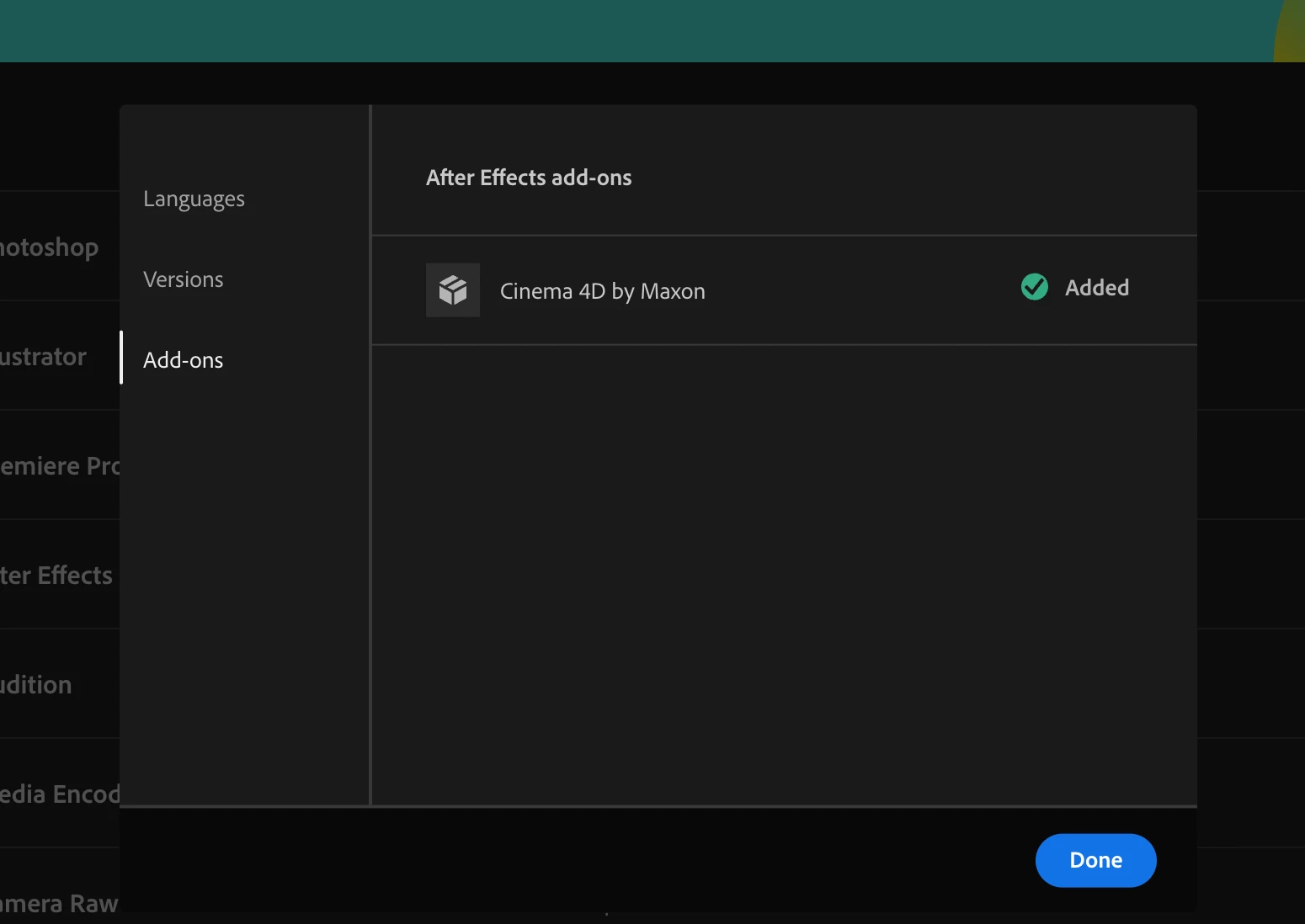Select Media Encoder row in the background app list
1305x924 pixels.
point(60,794)
